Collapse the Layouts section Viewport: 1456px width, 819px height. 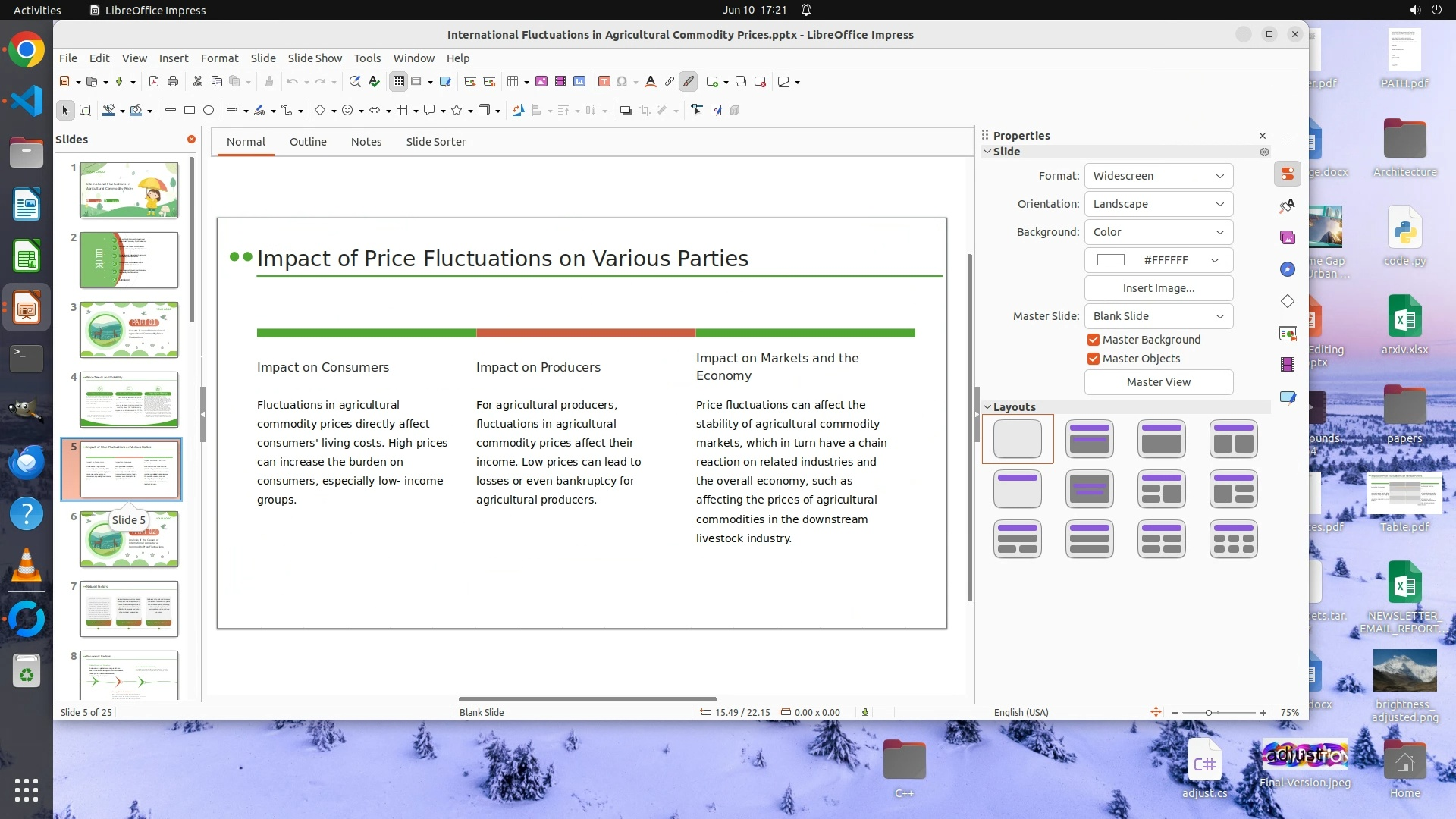988,407
